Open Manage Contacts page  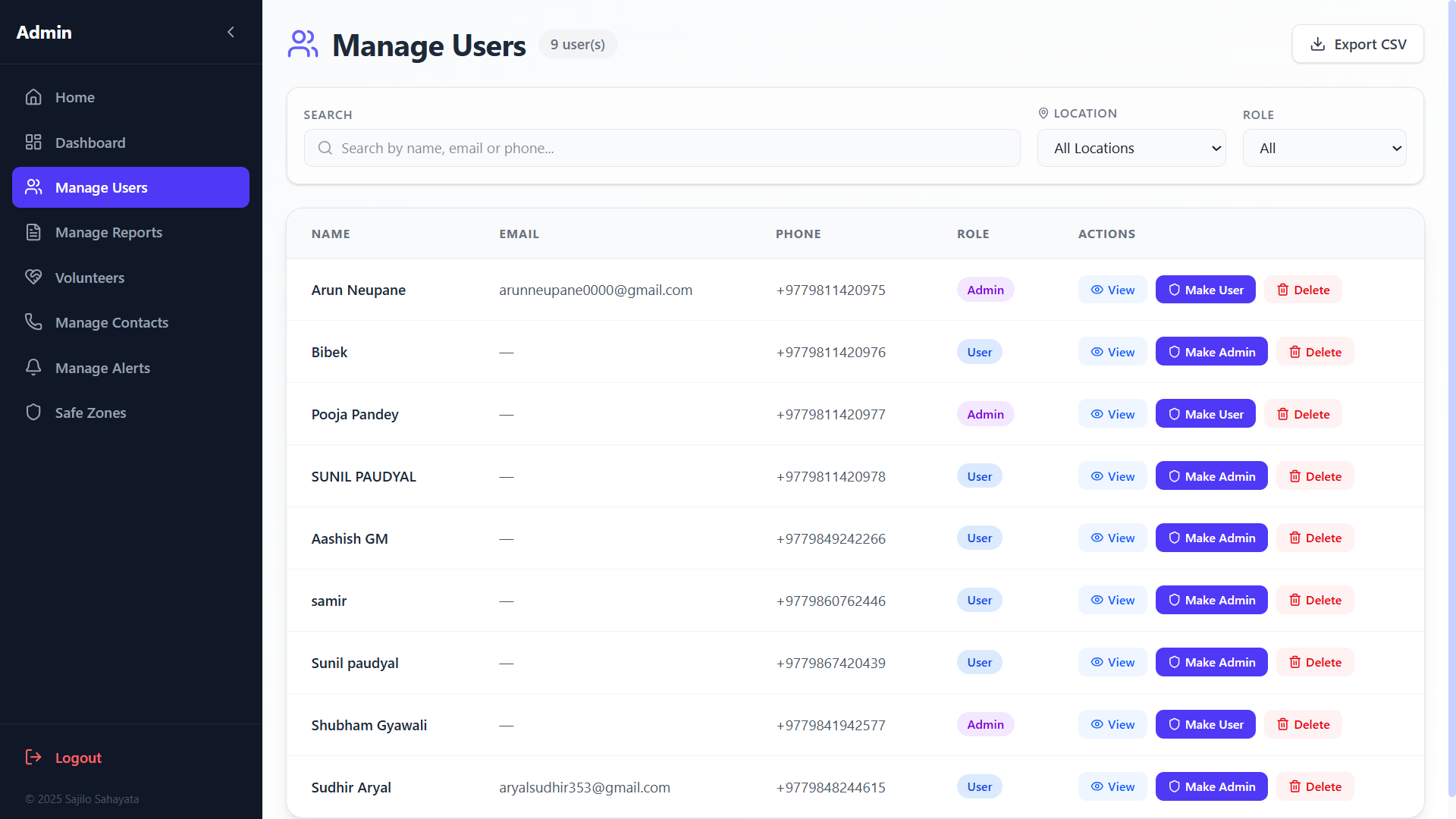[130, 322]
